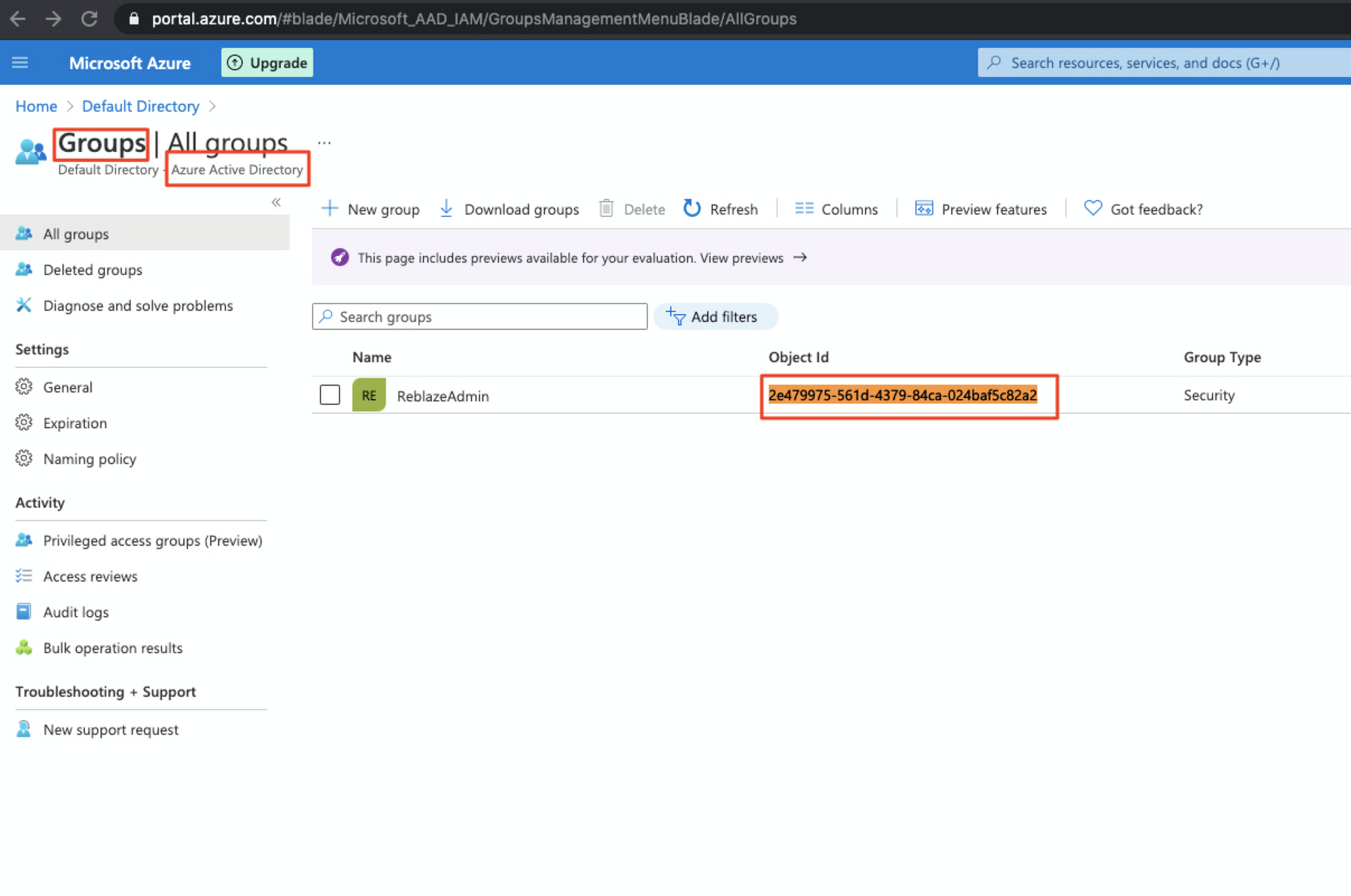Open Deleted groups in sidebar
1351x896 pixels.
click(x=93, y=270)
